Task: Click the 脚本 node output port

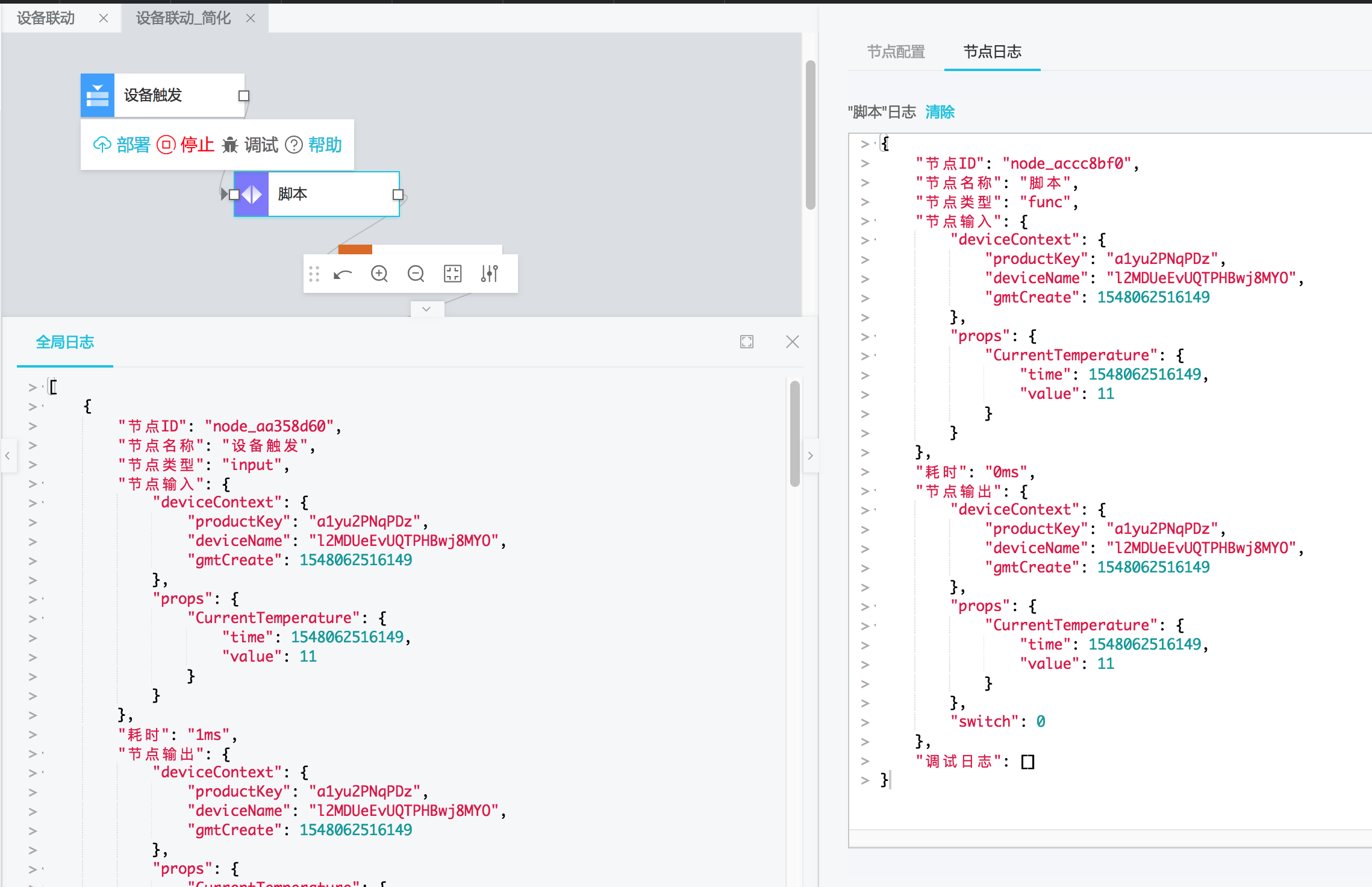Action: tap(398, 195)
